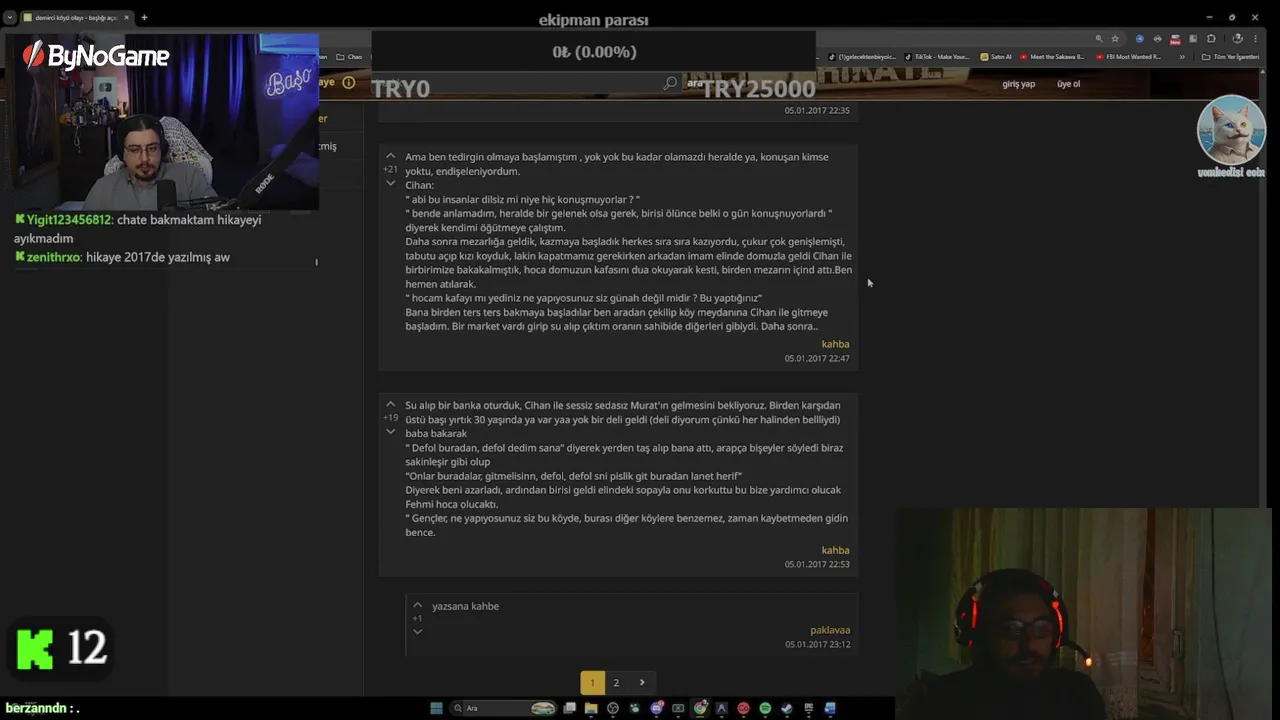Click the '+21' vote score
The height and width of the screenshot is (720, 1280).
[x=390, y=169]
